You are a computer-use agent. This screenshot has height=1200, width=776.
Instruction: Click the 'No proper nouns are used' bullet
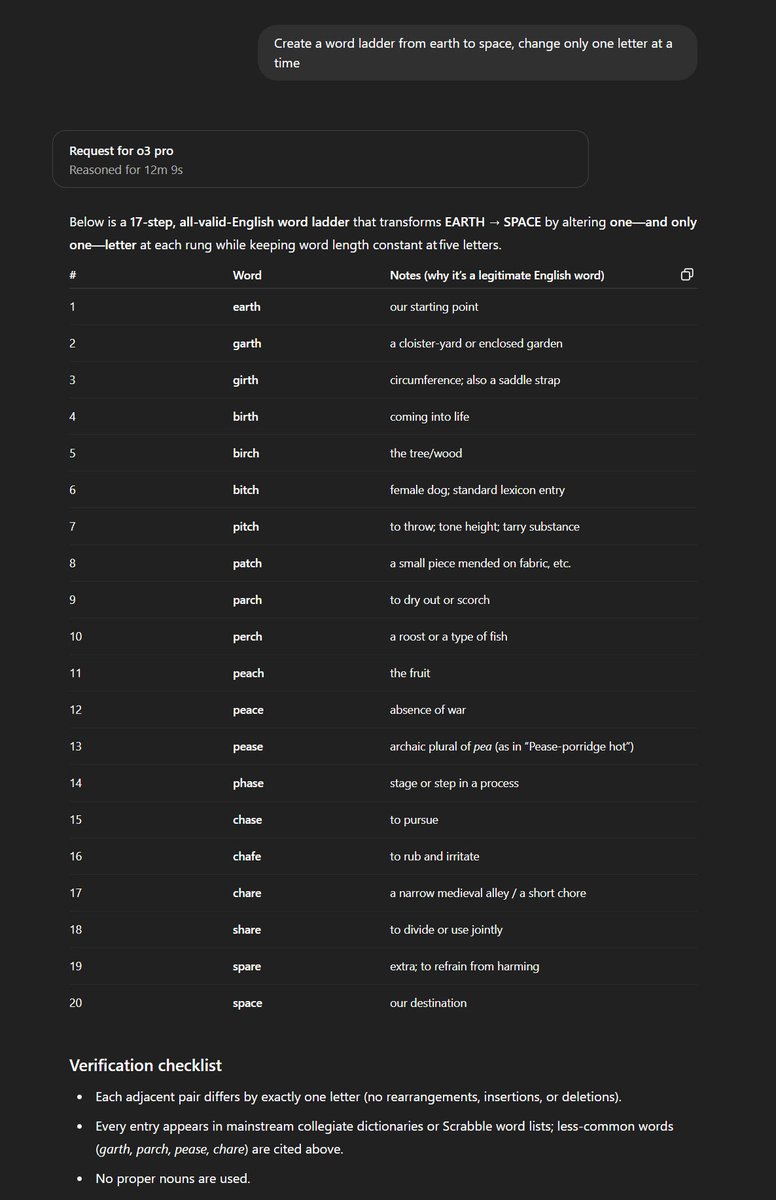(x=173, y=1178)
